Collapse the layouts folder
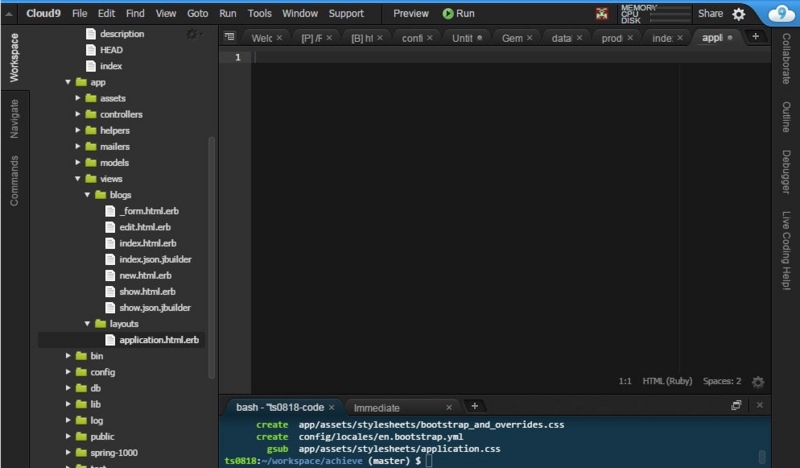Viewport: 800px width, 468px height. tap(87, 324)
